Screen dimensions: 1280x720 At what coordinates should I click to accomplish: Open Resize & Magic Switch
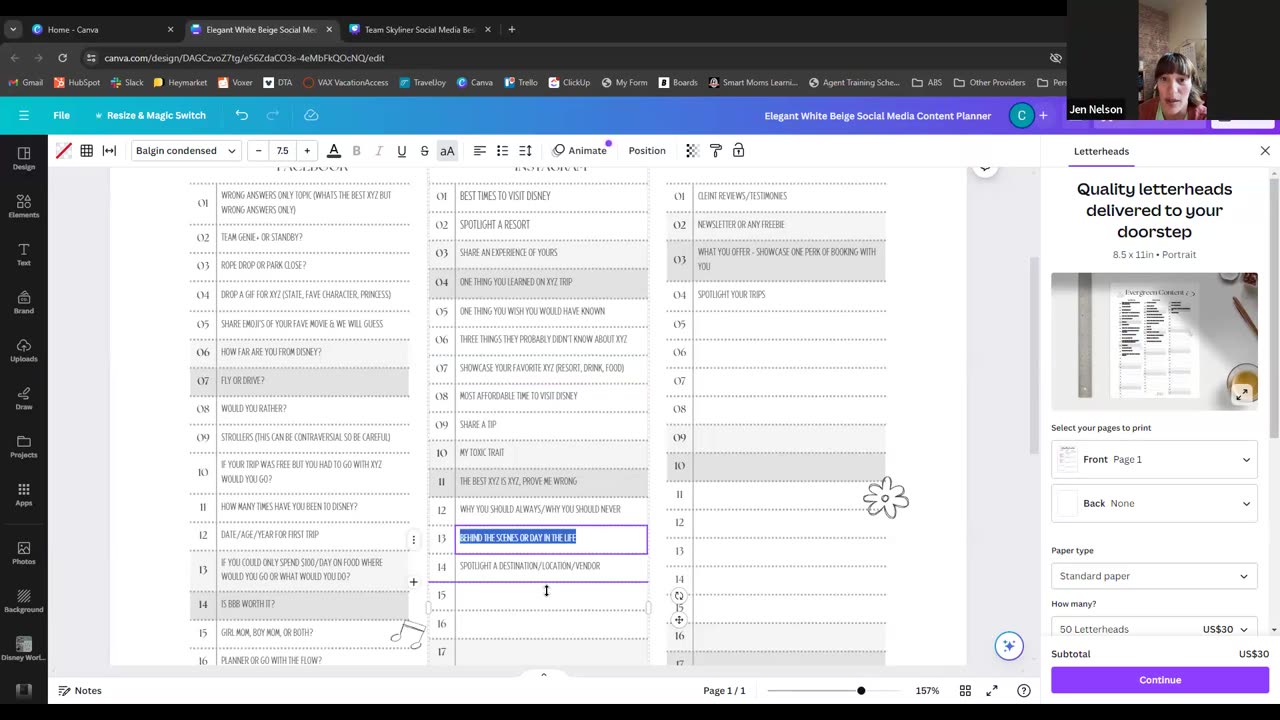(150, 115)
